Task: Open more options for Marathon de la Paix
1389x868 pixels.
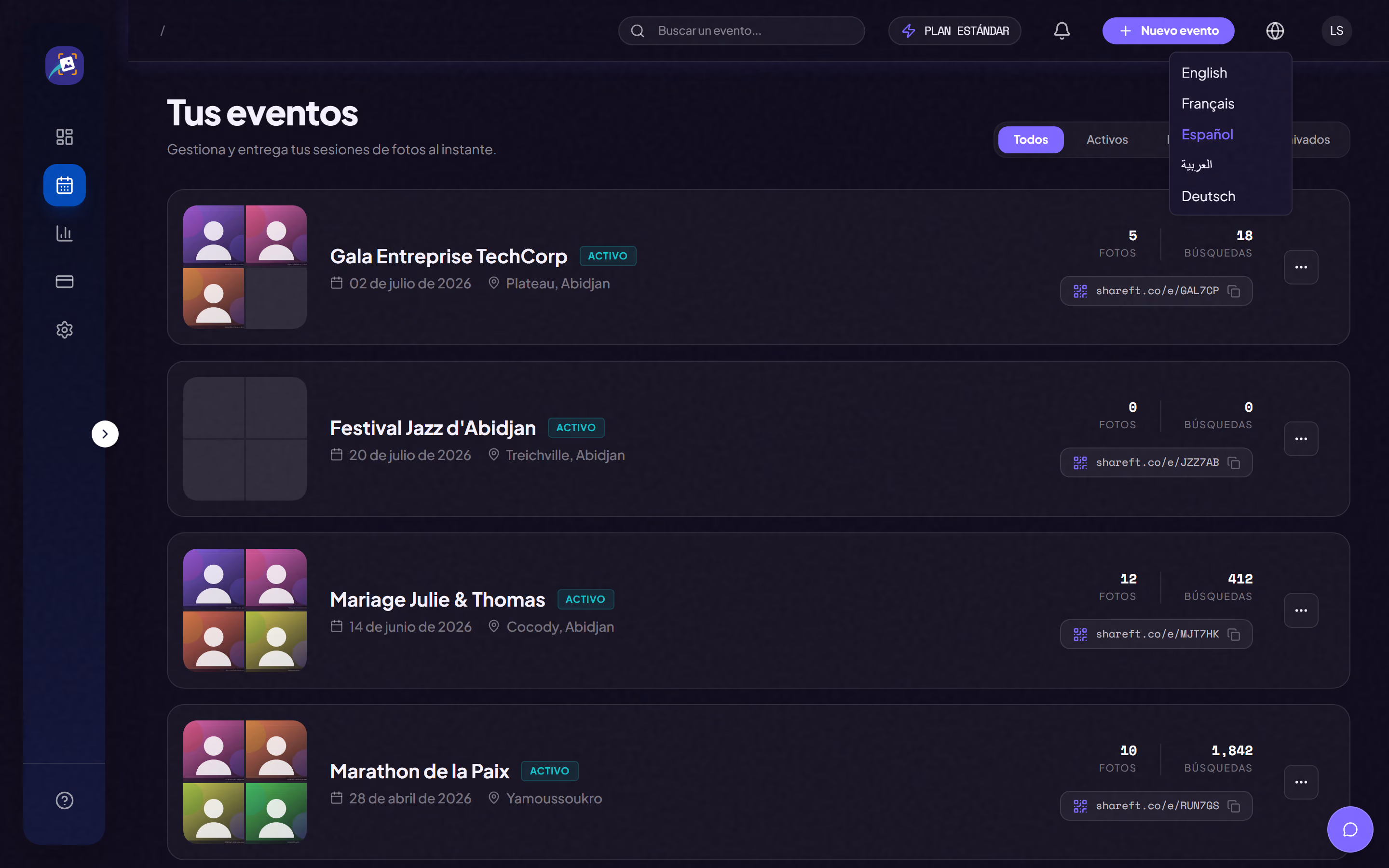Action: click(x=1301, y=782)
